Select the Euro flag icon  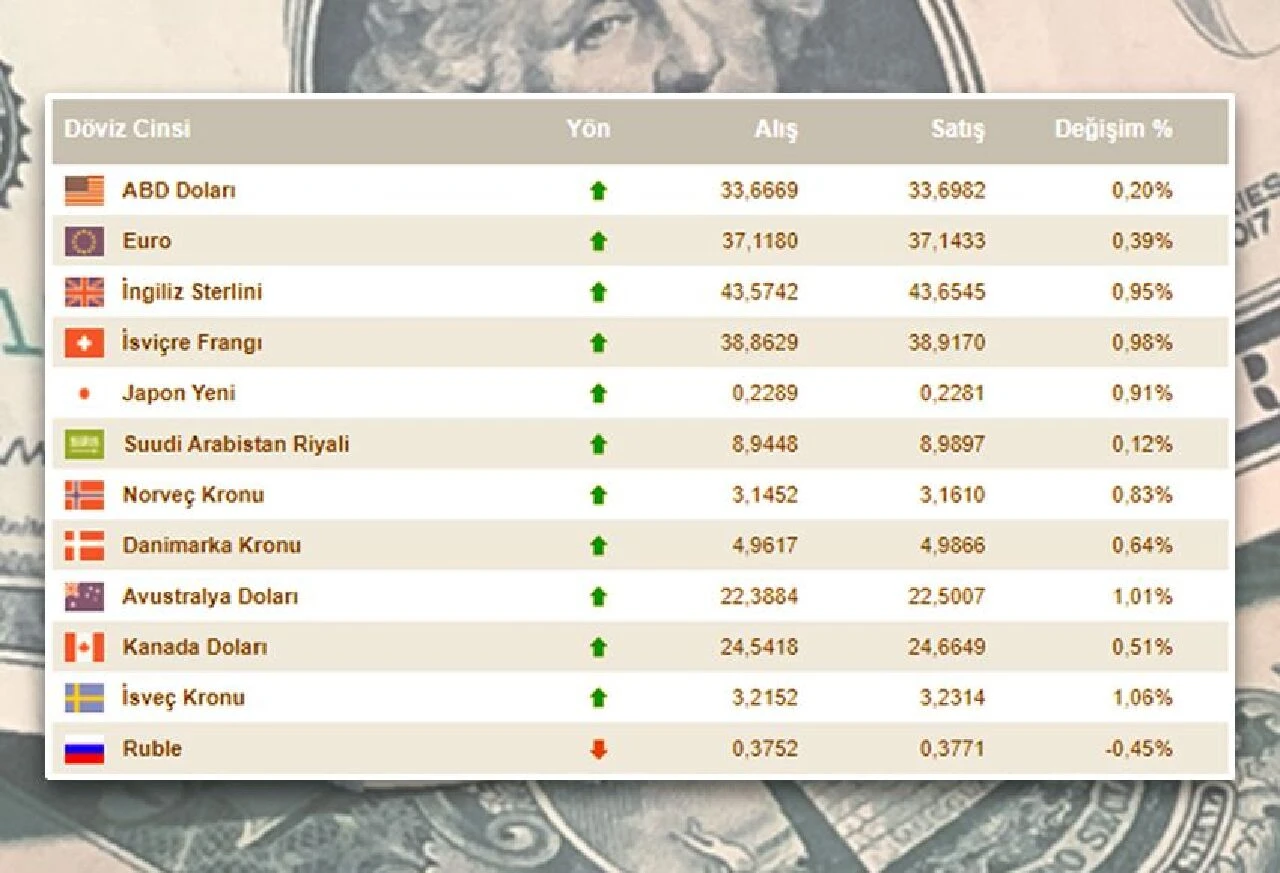85,241
